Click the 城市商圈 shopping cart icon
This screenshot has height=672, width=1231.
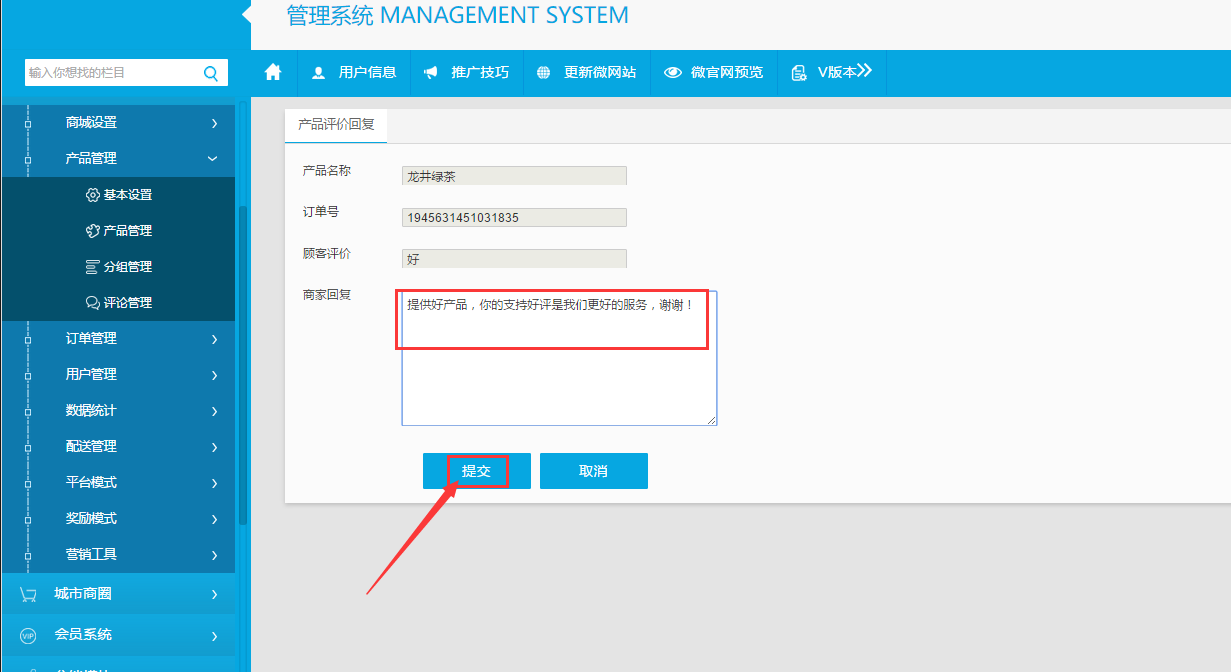(x=28, y=594)
